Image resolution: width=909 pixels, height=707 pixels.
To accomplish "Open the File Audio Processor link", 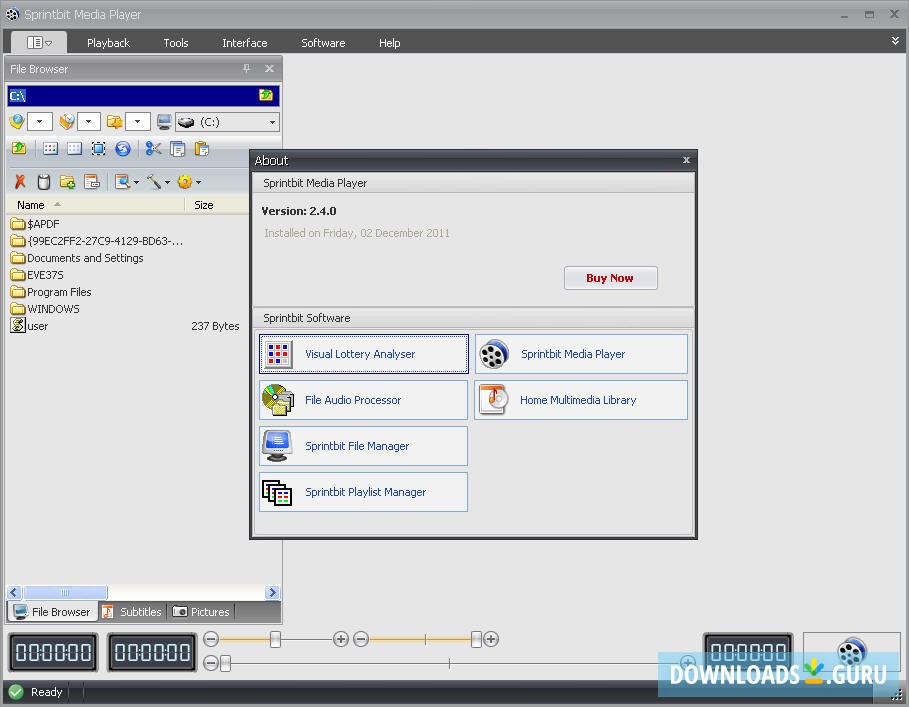I will click(x=363, y=400).
